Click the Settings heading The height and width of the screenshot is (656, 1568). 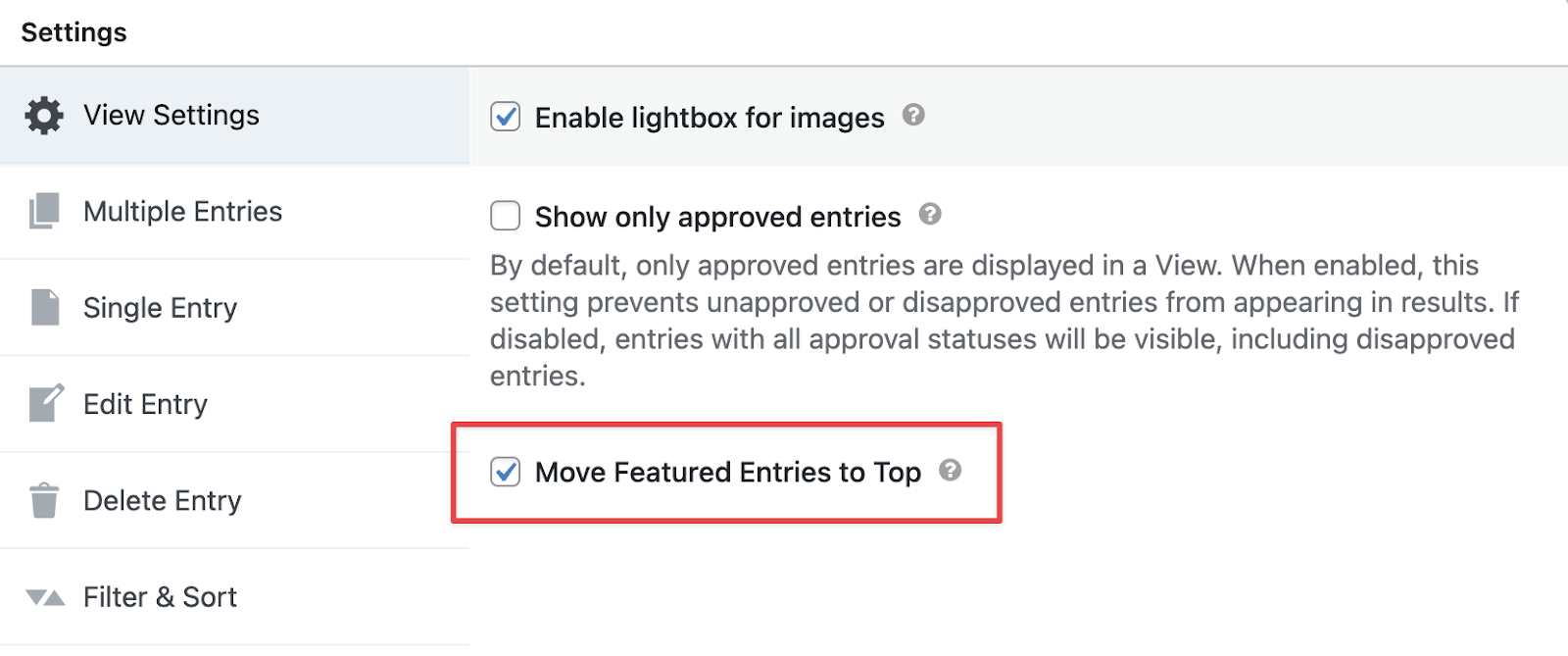(x=73, y=30)
